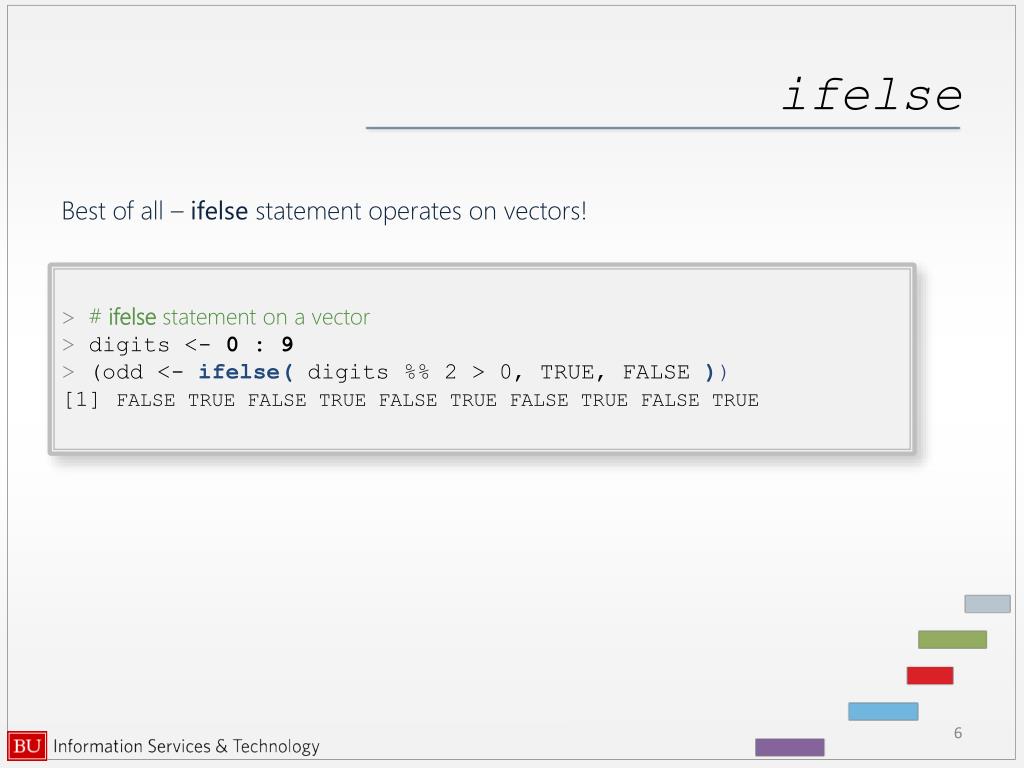Viewport: 1024px width, 768px height.
Task: Click the '[1]' output index marker
Action: pyautogui.click(x=82, y=399)
